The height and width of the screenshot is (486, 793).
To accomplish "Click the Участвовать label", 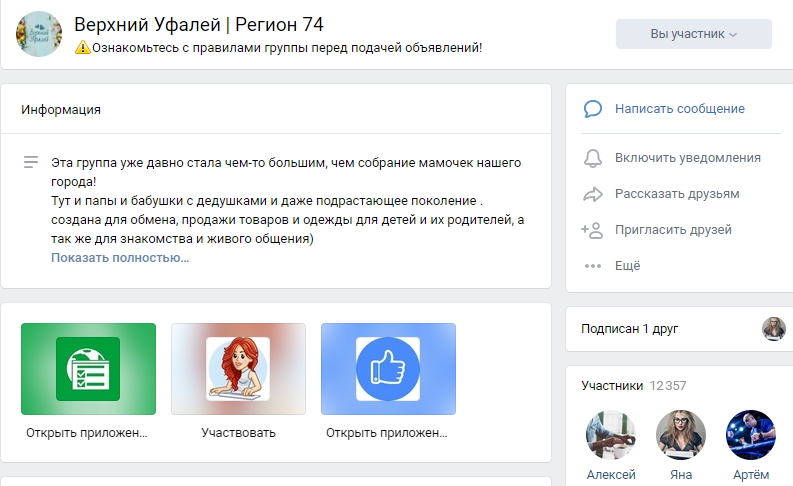I will [238, 433].
